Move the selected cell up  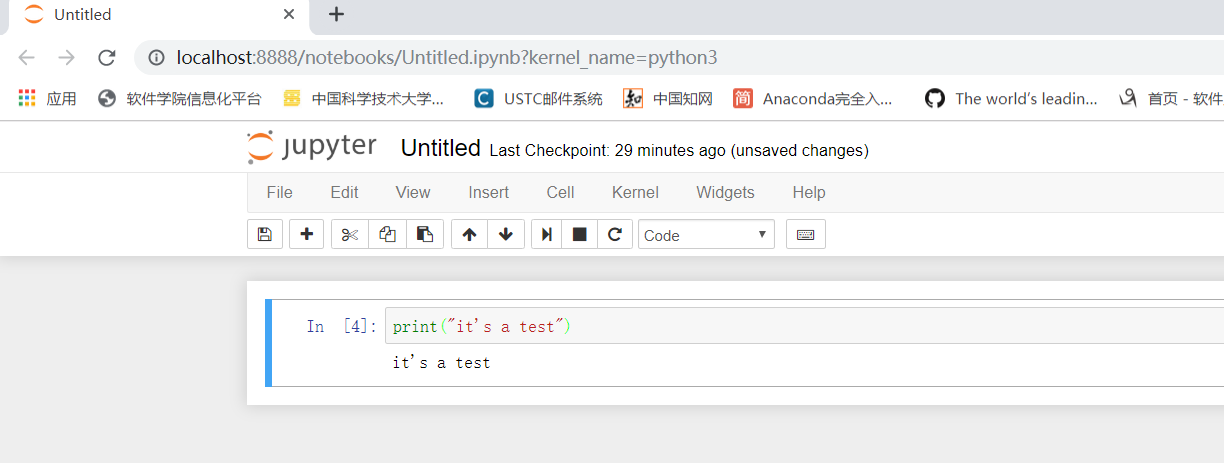[x=469, y=234]
